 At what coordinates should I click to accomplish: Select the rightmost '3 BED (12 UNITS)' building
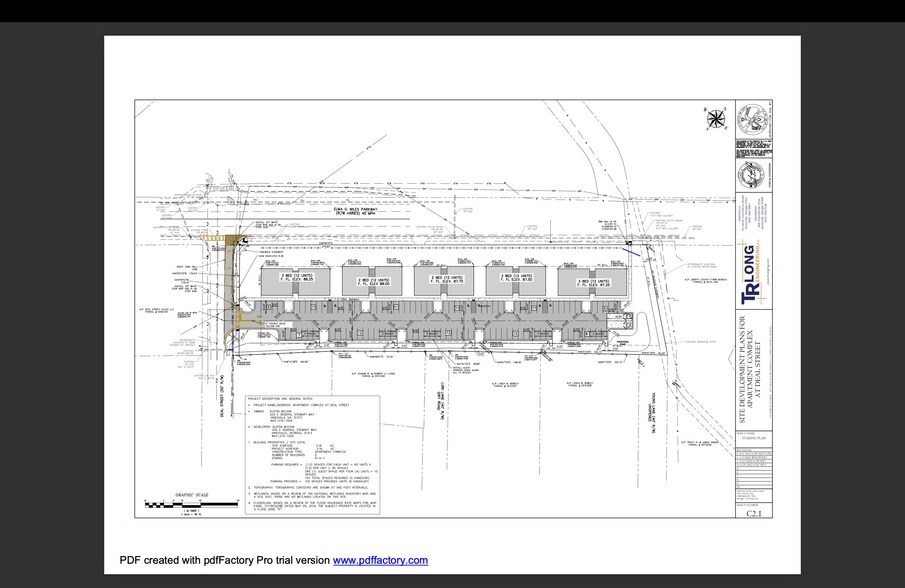click(592, 281)
